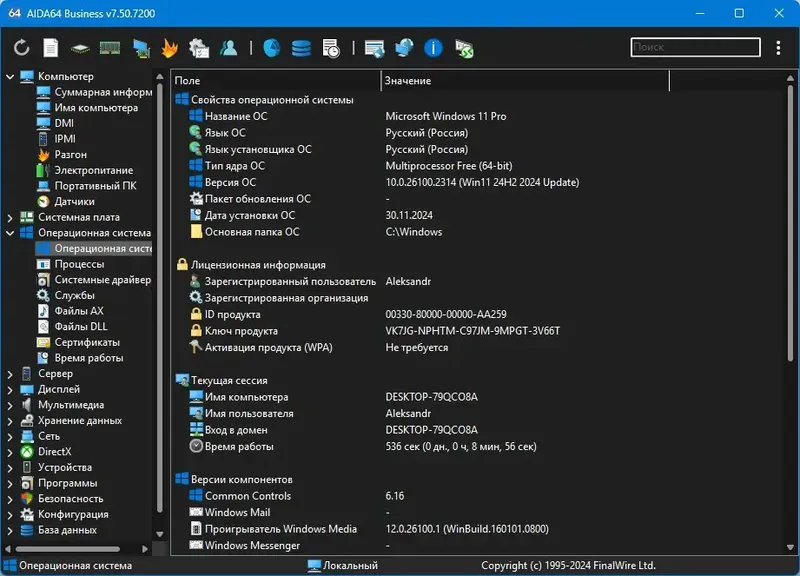Open the AIDA64 info icon in the toolbar
The height and width of the screenshot is (576, 800).
(x=431, y=47)
